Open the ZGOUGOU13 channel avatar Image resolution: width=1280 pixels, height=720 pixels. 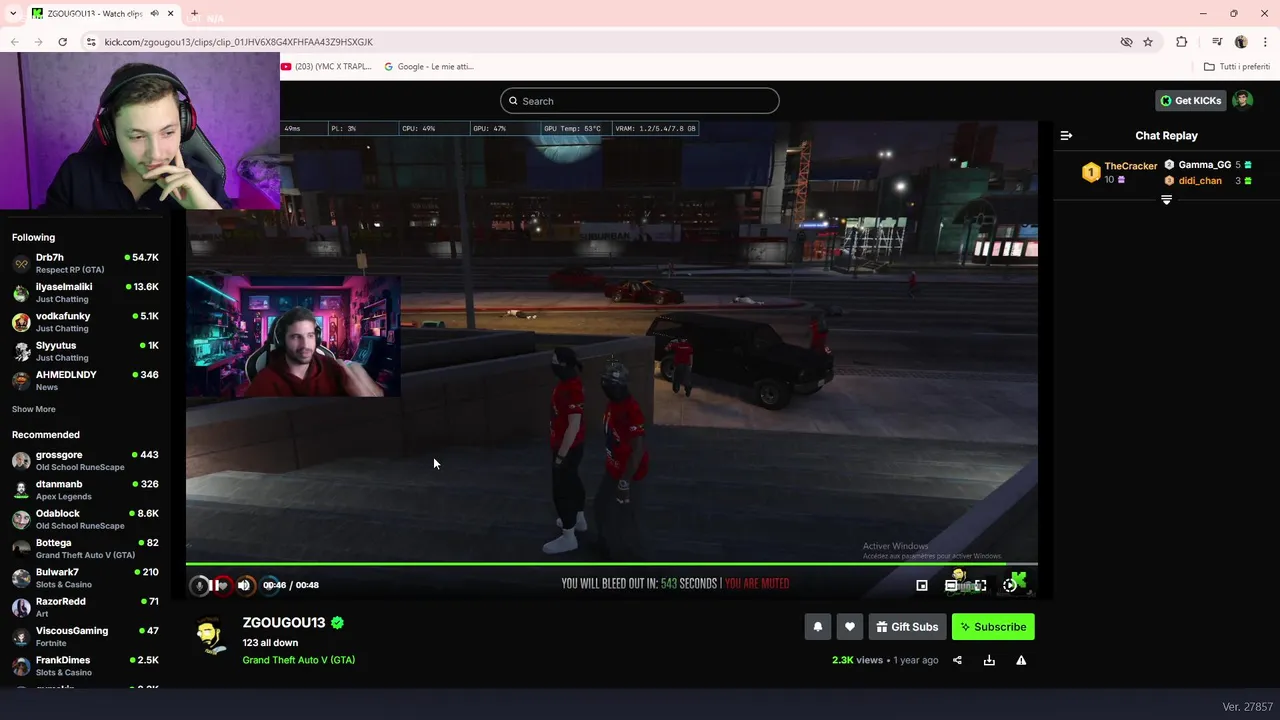(x=209, y=636)
